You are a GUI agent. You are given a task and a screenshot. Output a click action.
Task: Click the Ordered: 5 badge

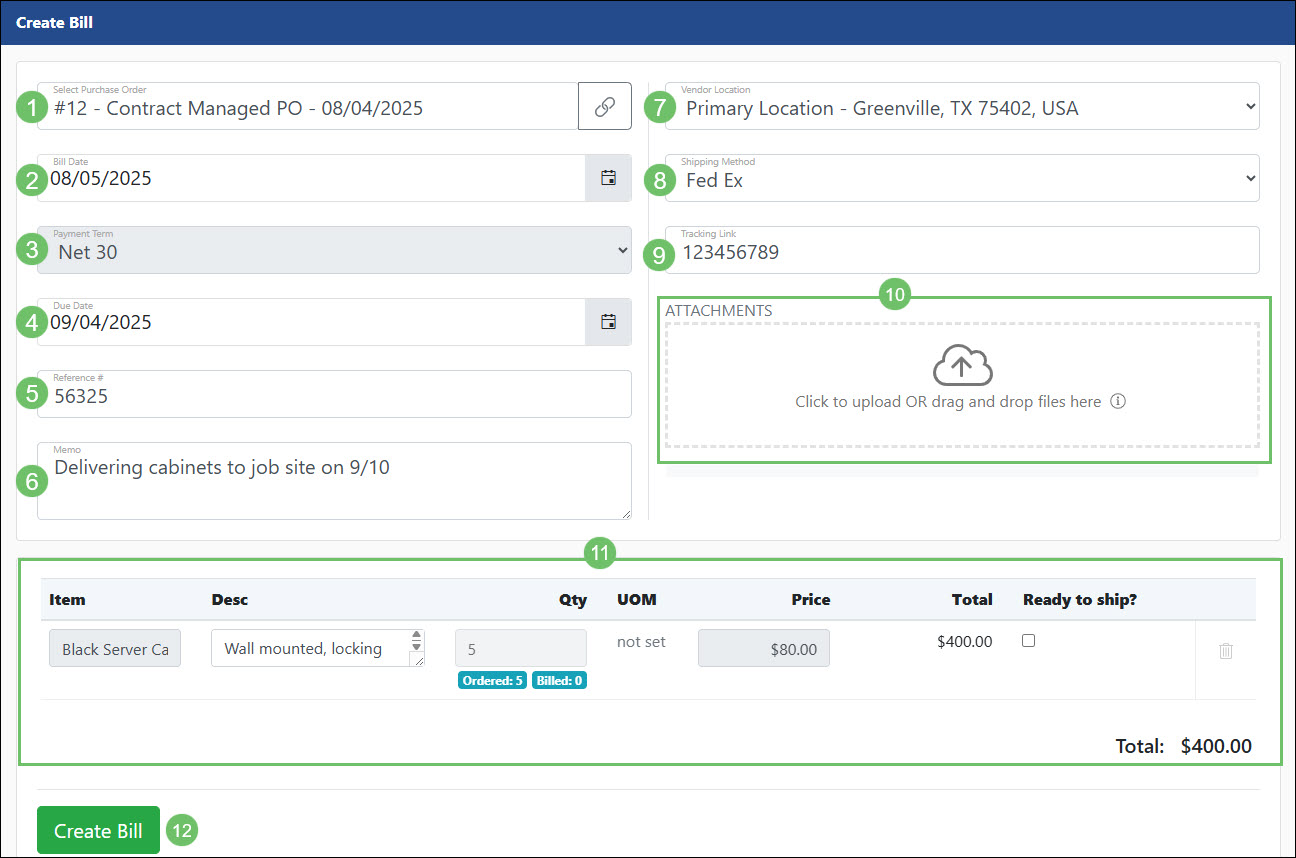click(492, 679)
